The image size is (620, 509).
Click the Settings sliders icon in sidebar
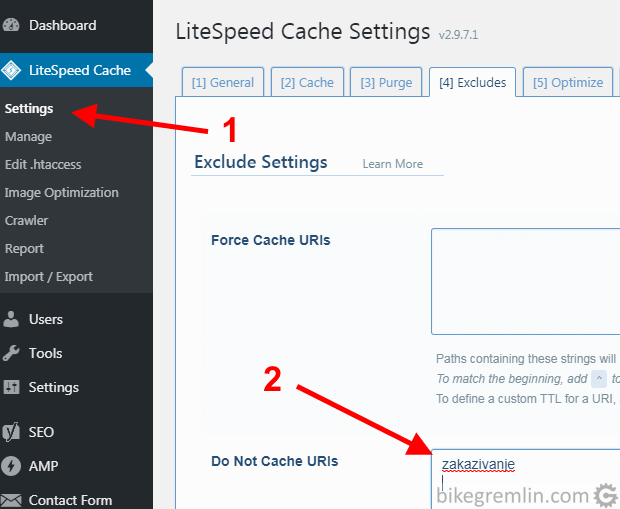[11, 387]
